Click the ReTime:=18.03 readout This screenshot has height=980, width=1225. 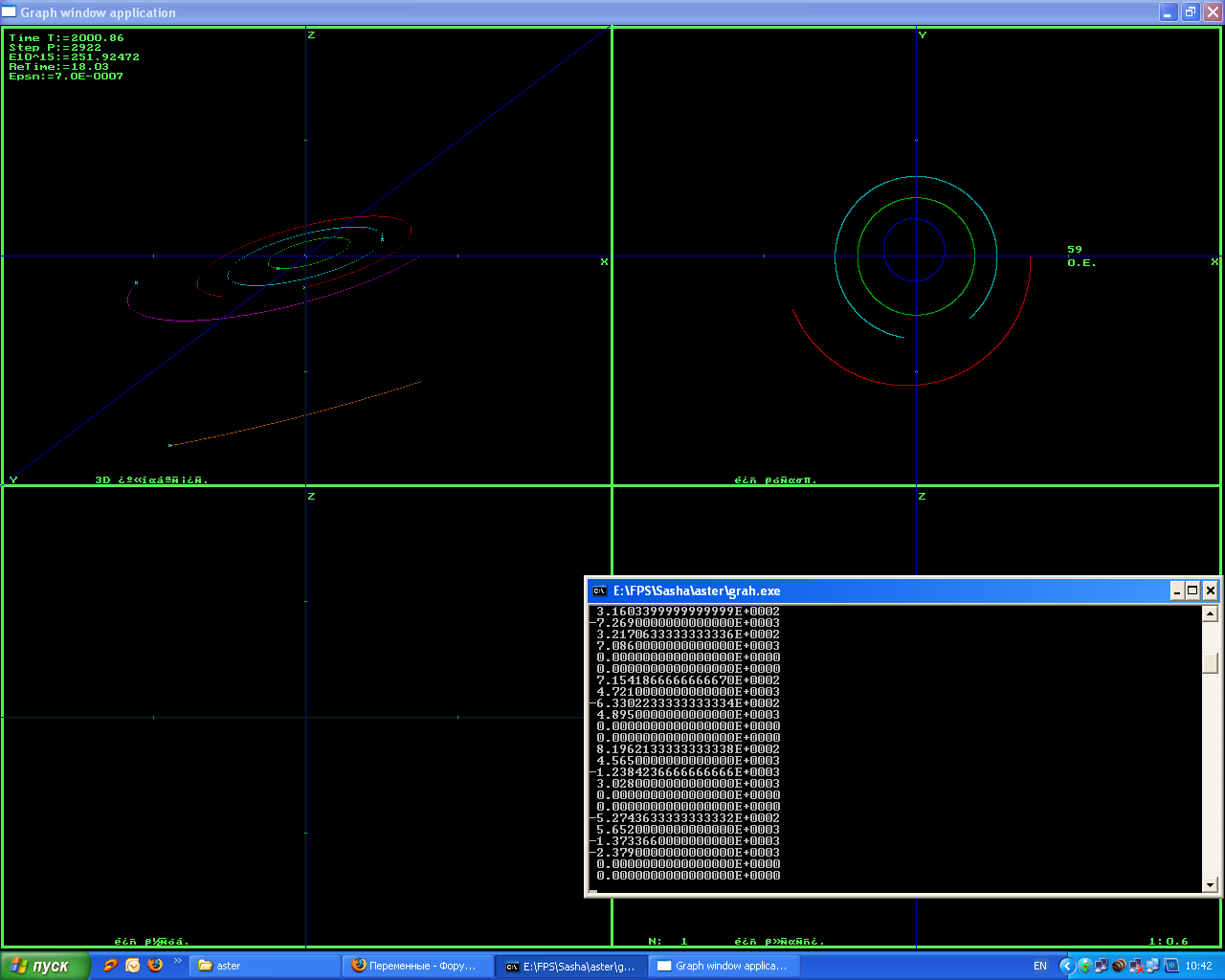[58, 67]
